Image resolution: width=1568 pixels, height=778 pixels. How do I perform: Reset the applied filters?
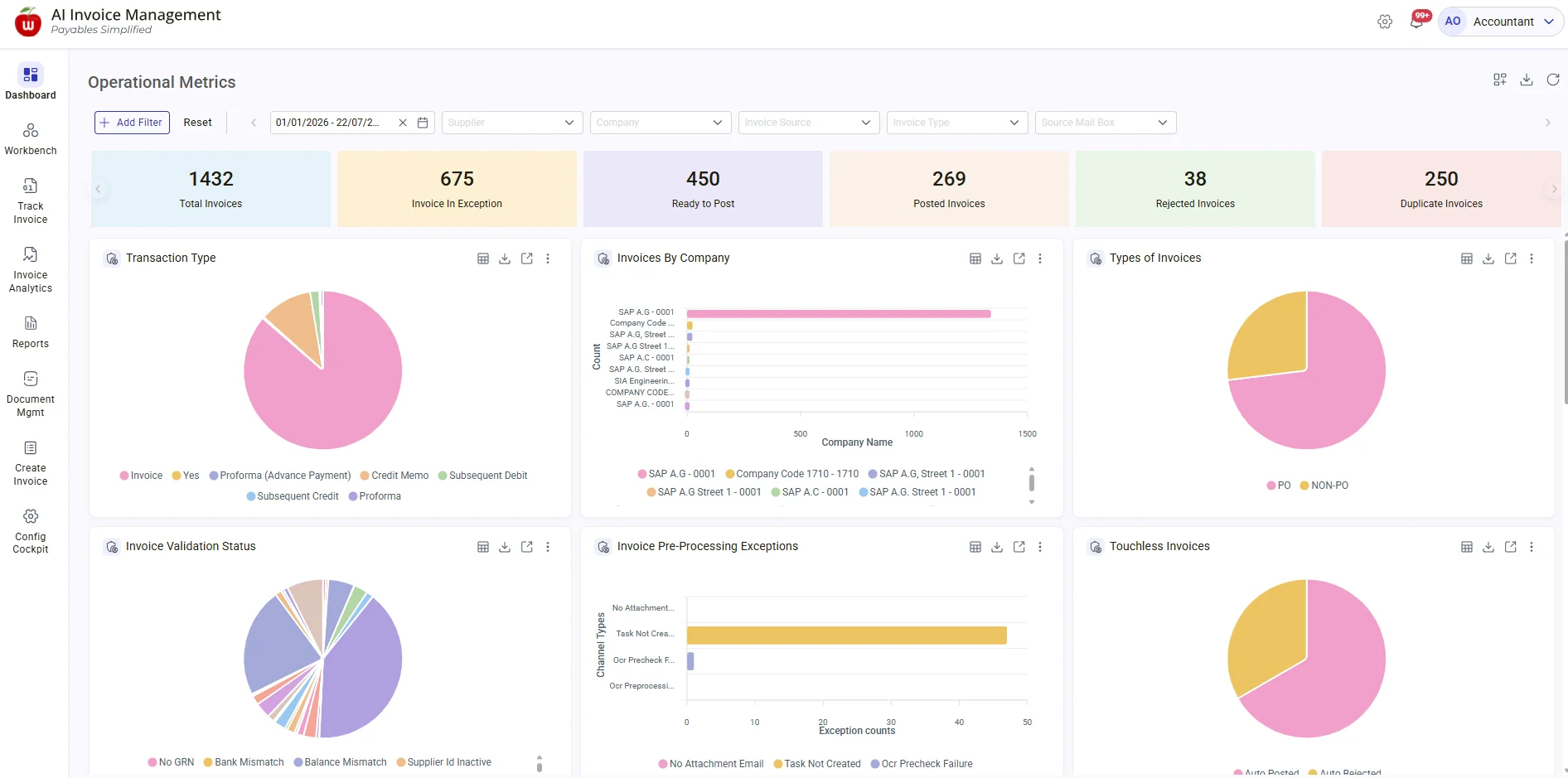point(197,123)
